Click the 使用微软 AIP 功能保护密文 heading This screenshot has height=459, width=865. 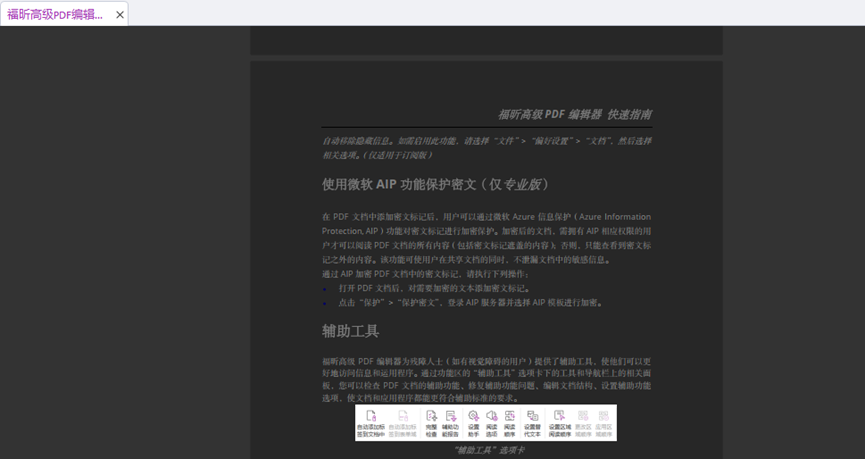click(435, 185)
